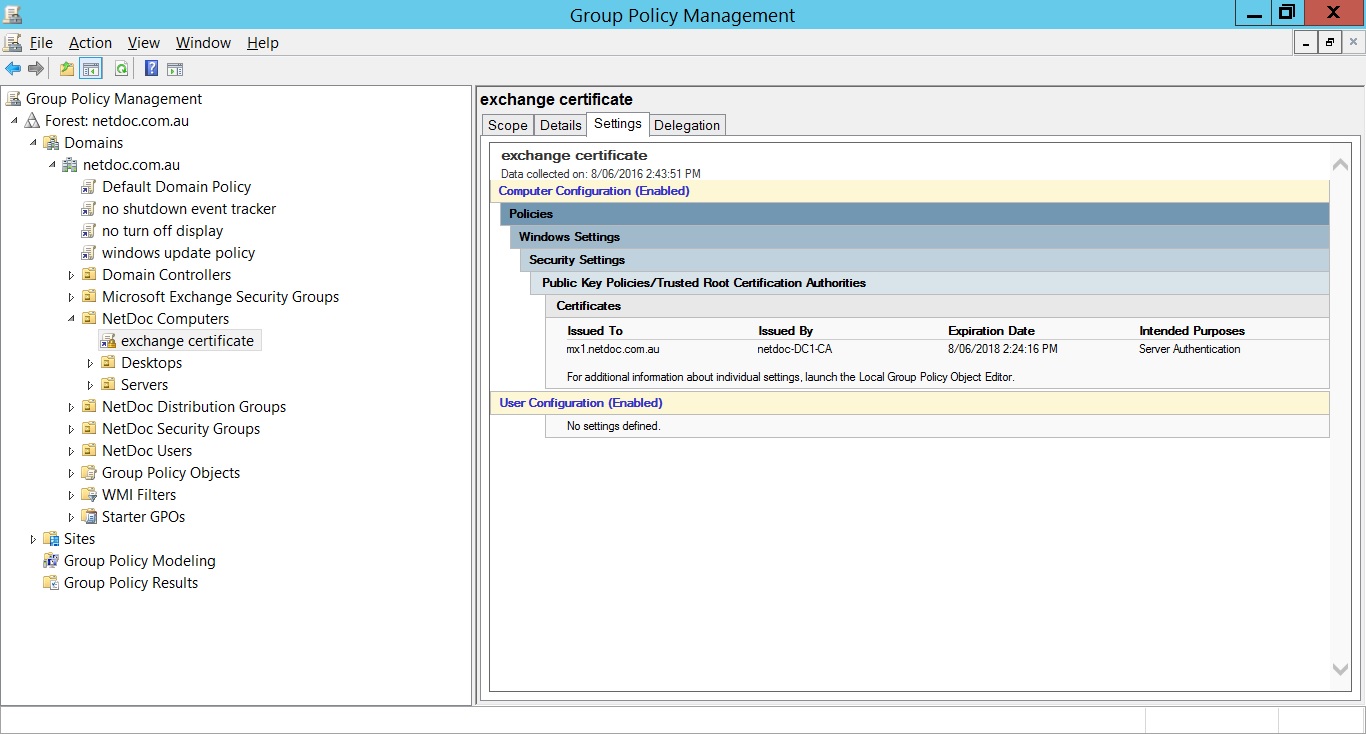The height and width of the screenshot is (734, 1366).
Task: Click the Sites icon in tree
Action: pos(51,539)
